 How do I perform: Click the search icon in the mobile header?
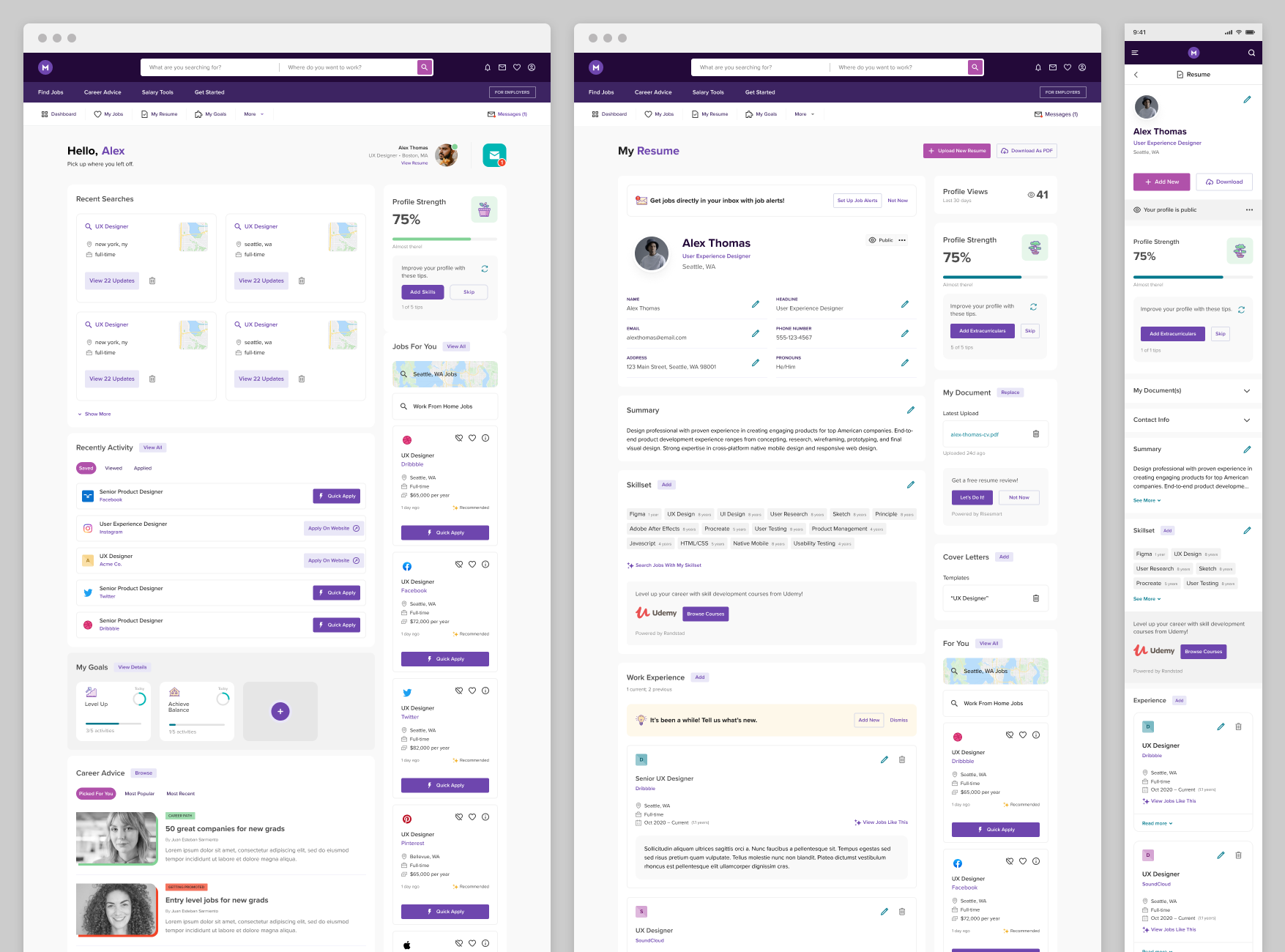(x=1251, y=53)
